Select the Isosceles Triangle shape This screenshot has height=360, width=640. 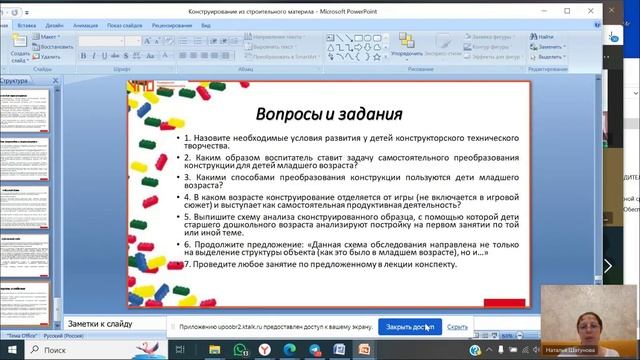coord(330,47)
